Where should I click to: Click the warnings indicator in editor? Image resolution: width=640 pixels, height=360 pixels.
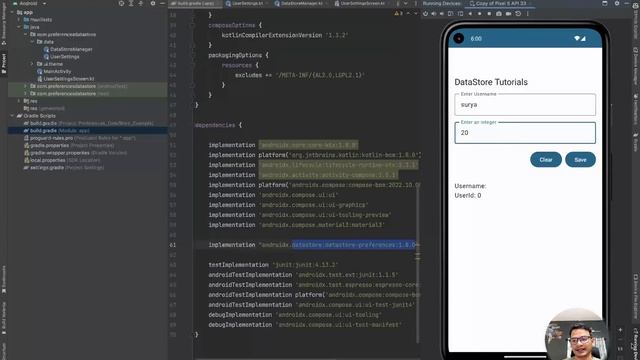[398, 13]
